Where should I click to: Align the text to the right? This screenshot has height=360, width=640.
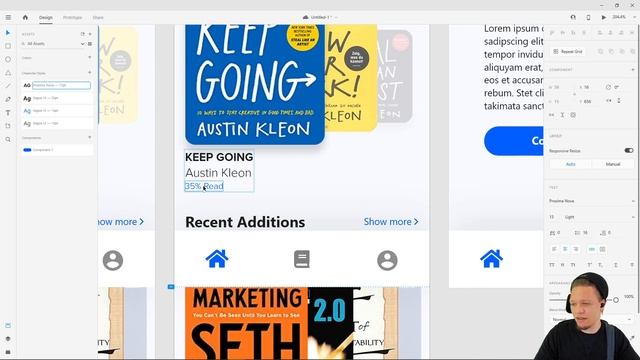coord(576,249)
